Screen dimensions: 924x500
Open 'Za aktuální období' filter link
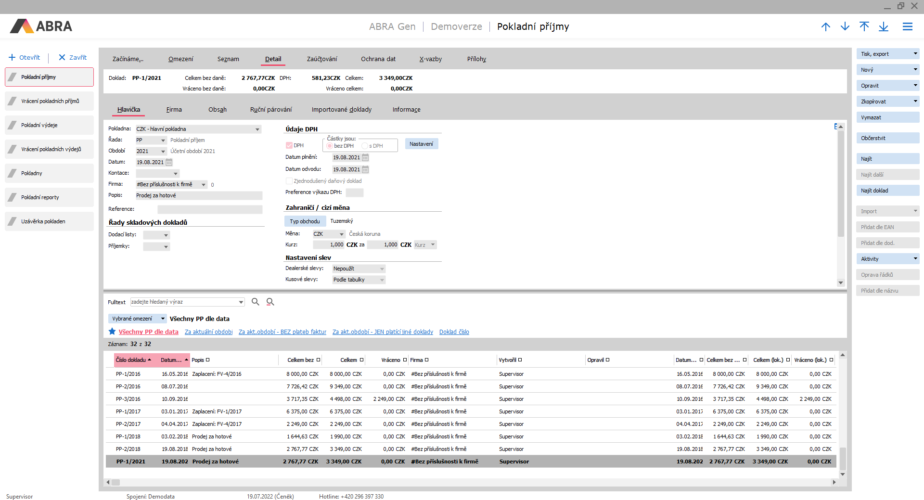[x=208, y=331]
